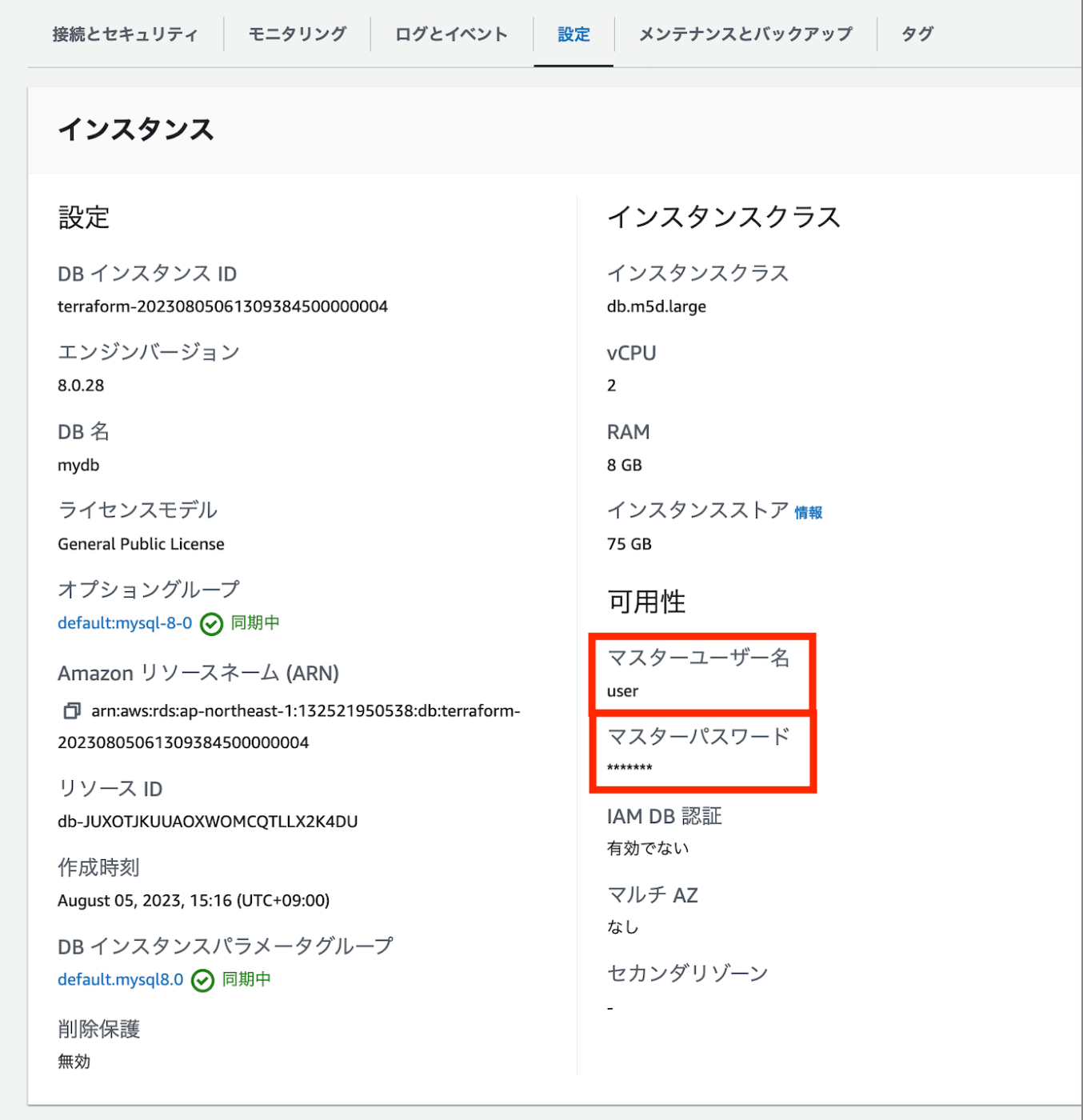Click the オプショングループ label
Viewport: 1083px width, 1120px height.
tap(149, 590)
